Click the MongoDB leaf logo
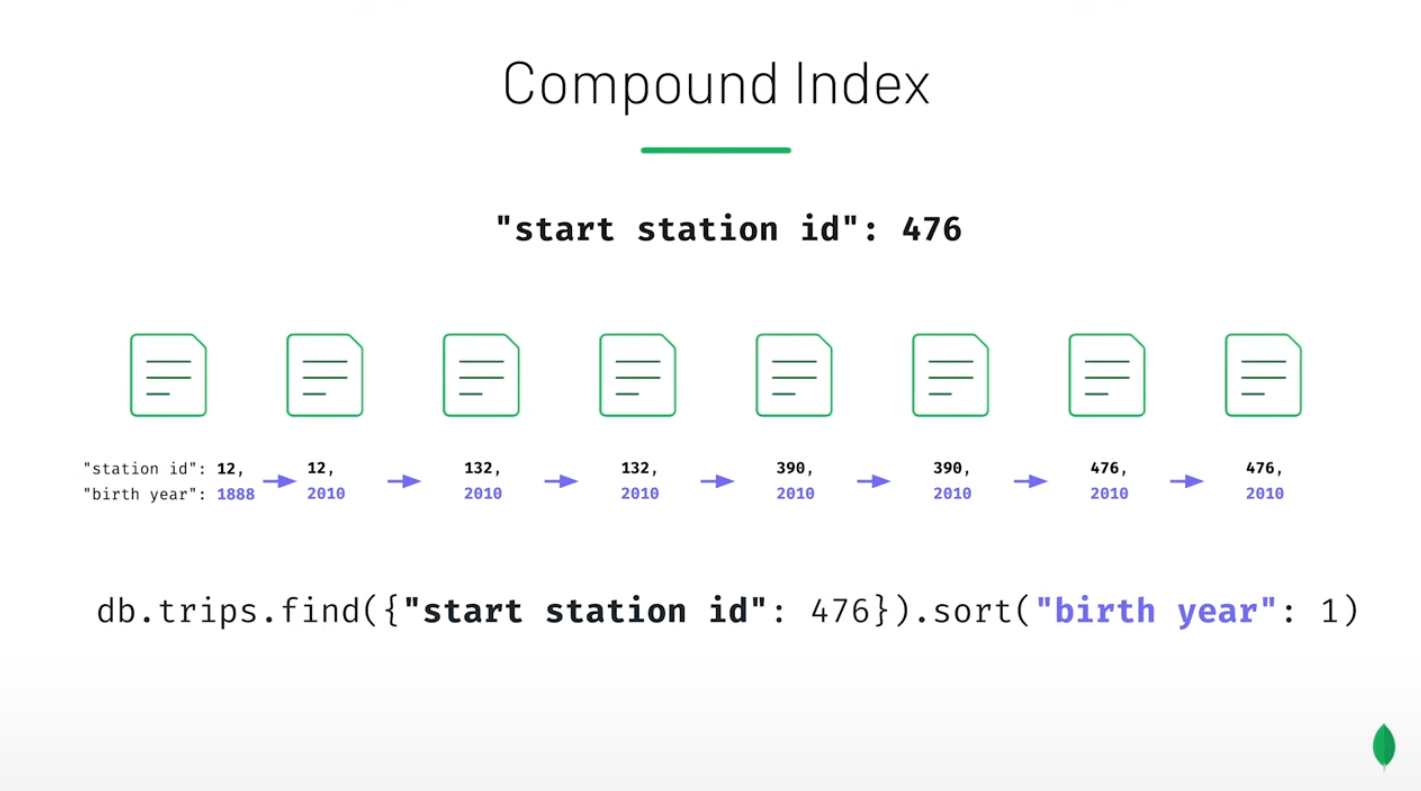This screenshot has height=791, width=1421. [x=1384, y=747]
